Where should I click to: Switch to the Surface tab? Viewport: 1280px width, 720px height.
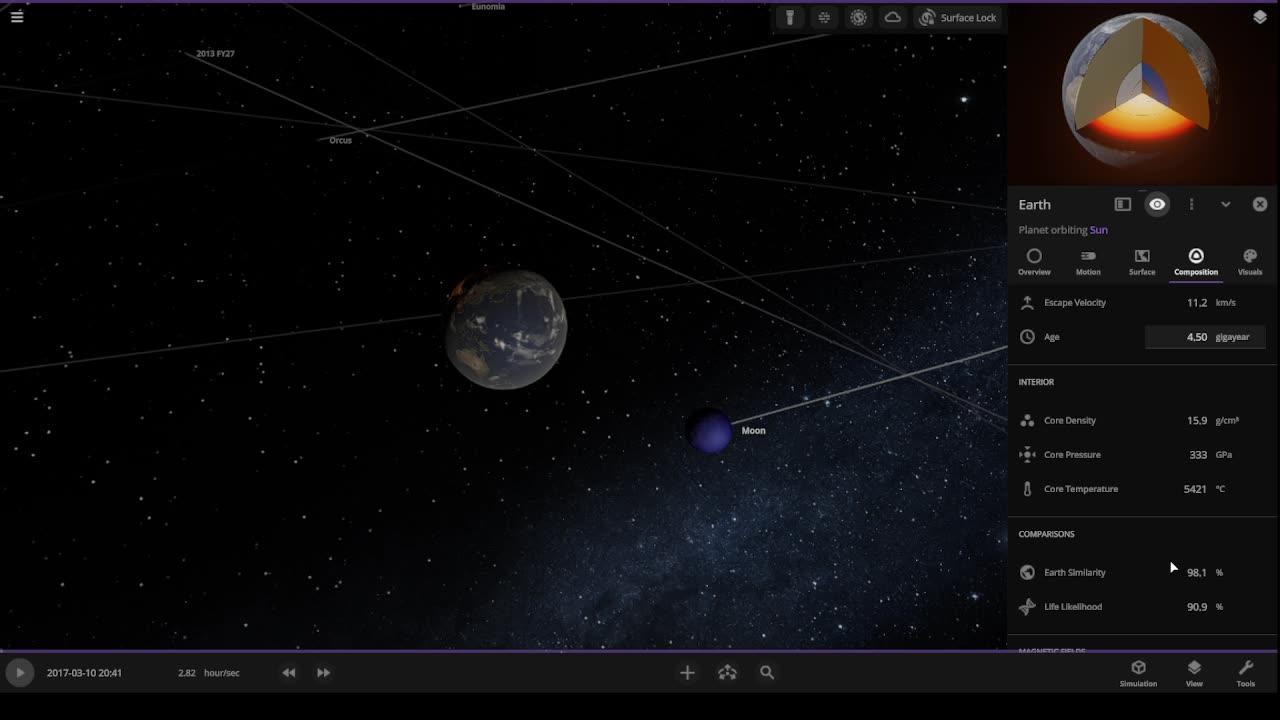tap(1142, 262)
